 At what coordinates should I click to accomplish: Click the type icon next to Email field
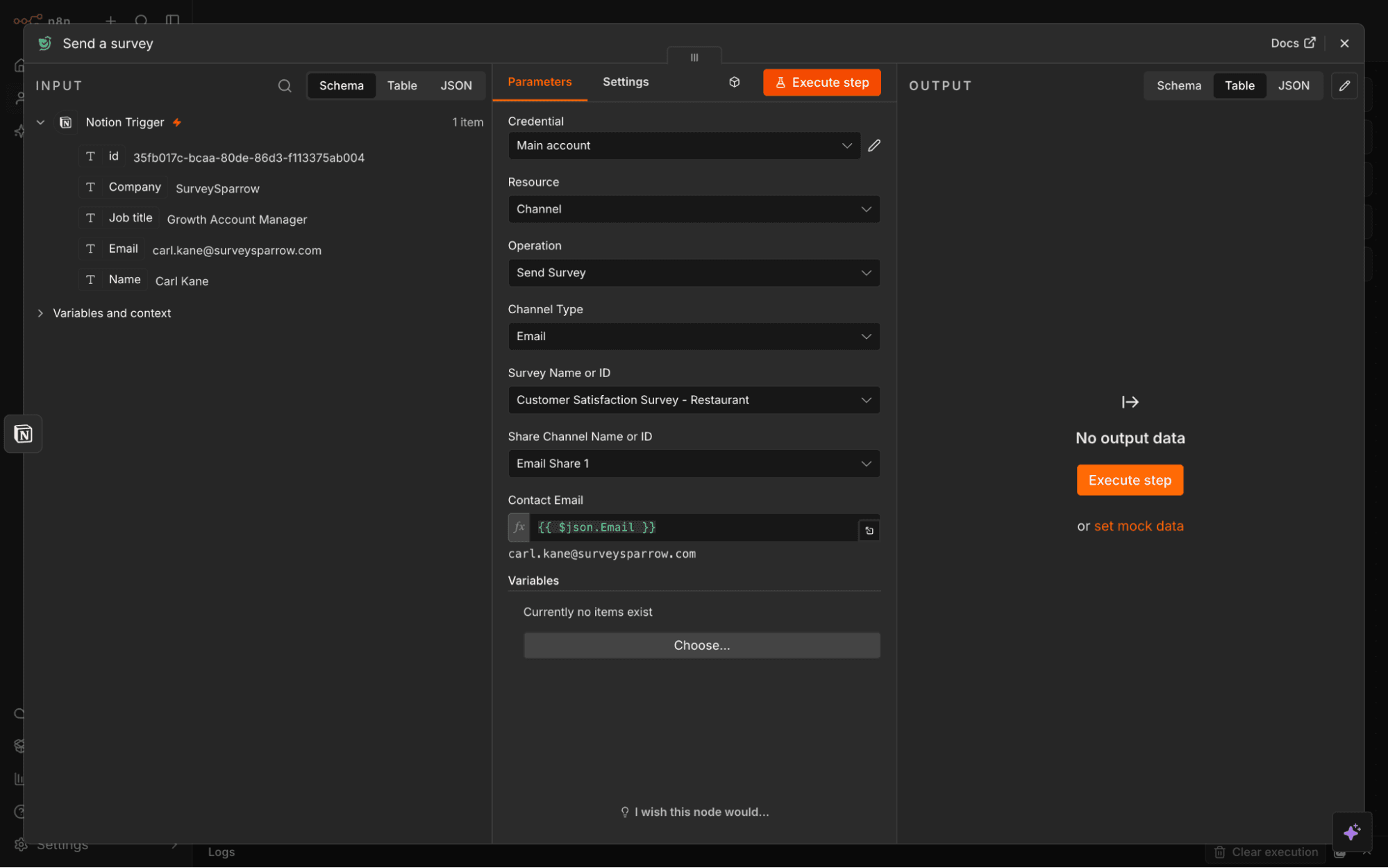pos(90,249)
